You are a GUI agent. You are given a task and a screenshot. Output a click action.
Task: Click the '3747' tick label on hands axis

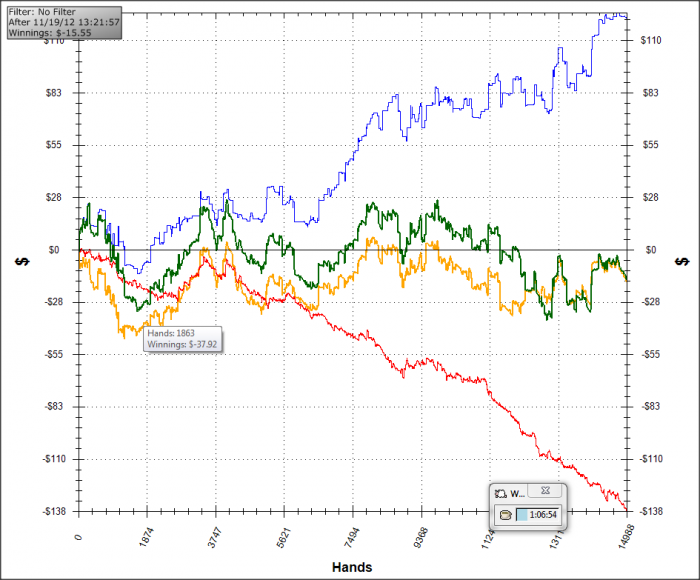(x=215, y=538)
